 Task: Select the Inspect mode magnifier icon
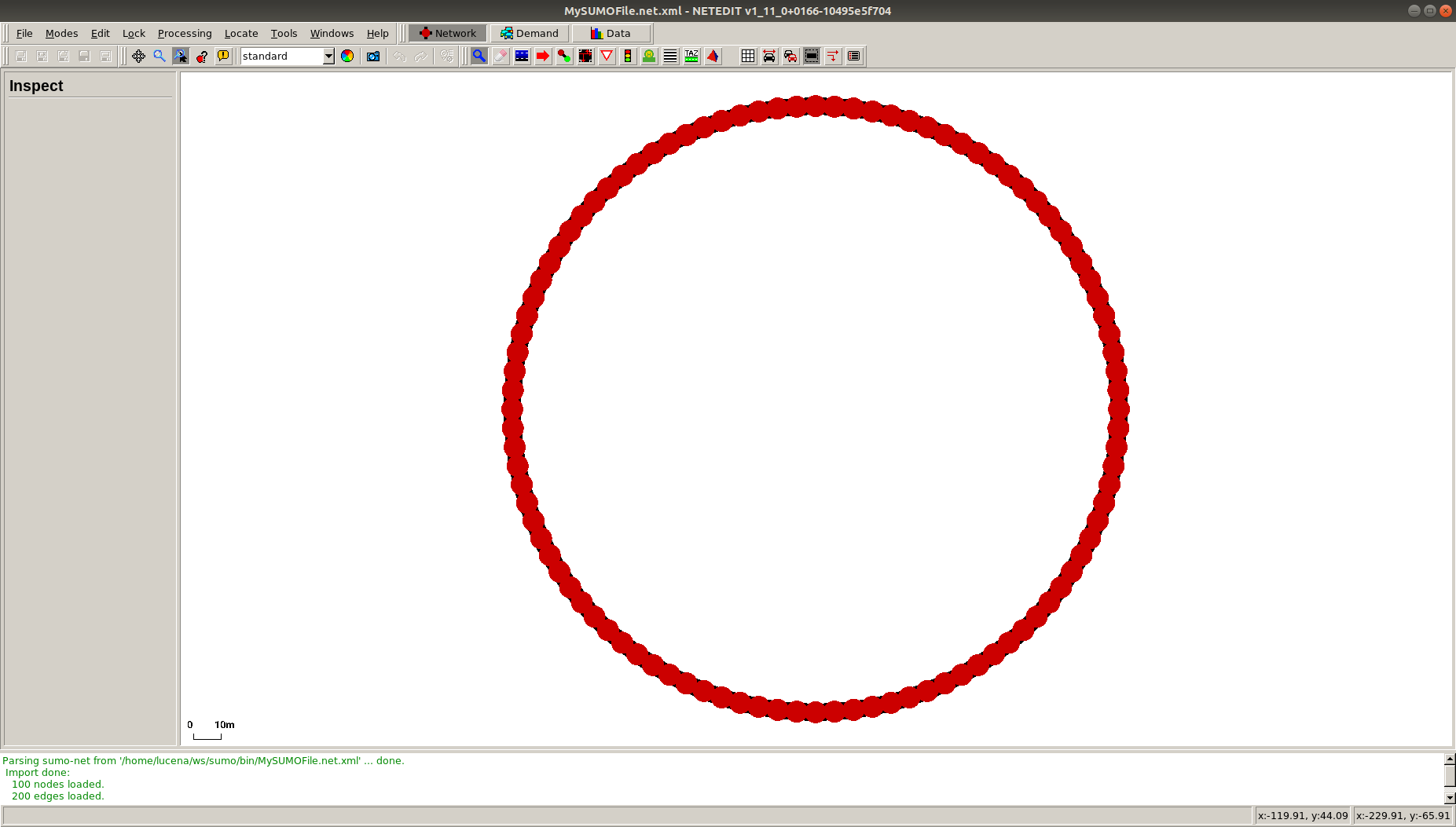click(x=479, y=56)
